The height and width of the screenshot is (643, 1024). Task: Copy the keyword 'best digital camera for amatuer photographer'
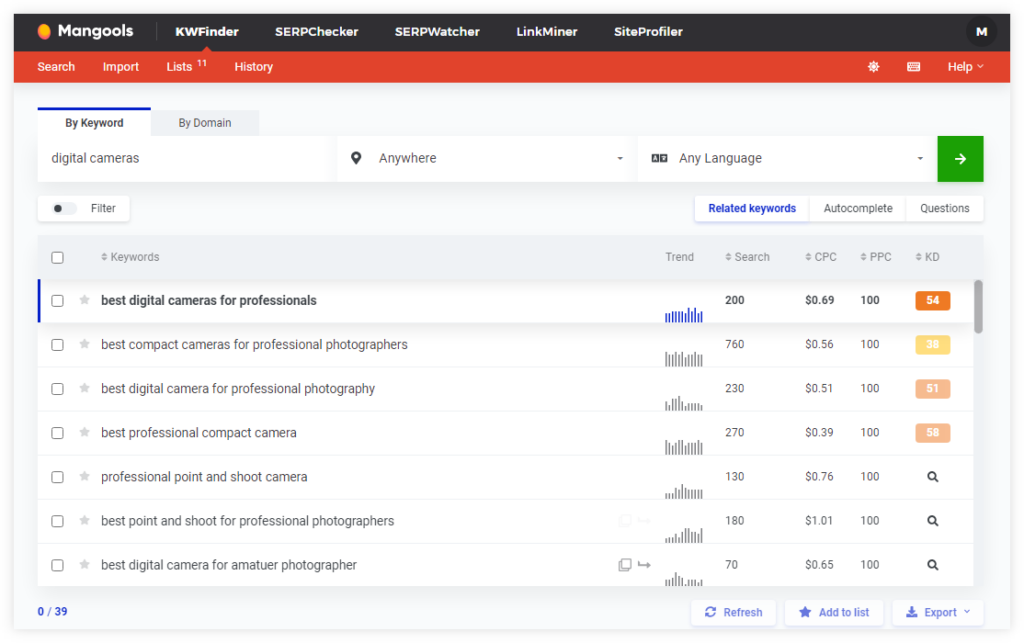624,564
